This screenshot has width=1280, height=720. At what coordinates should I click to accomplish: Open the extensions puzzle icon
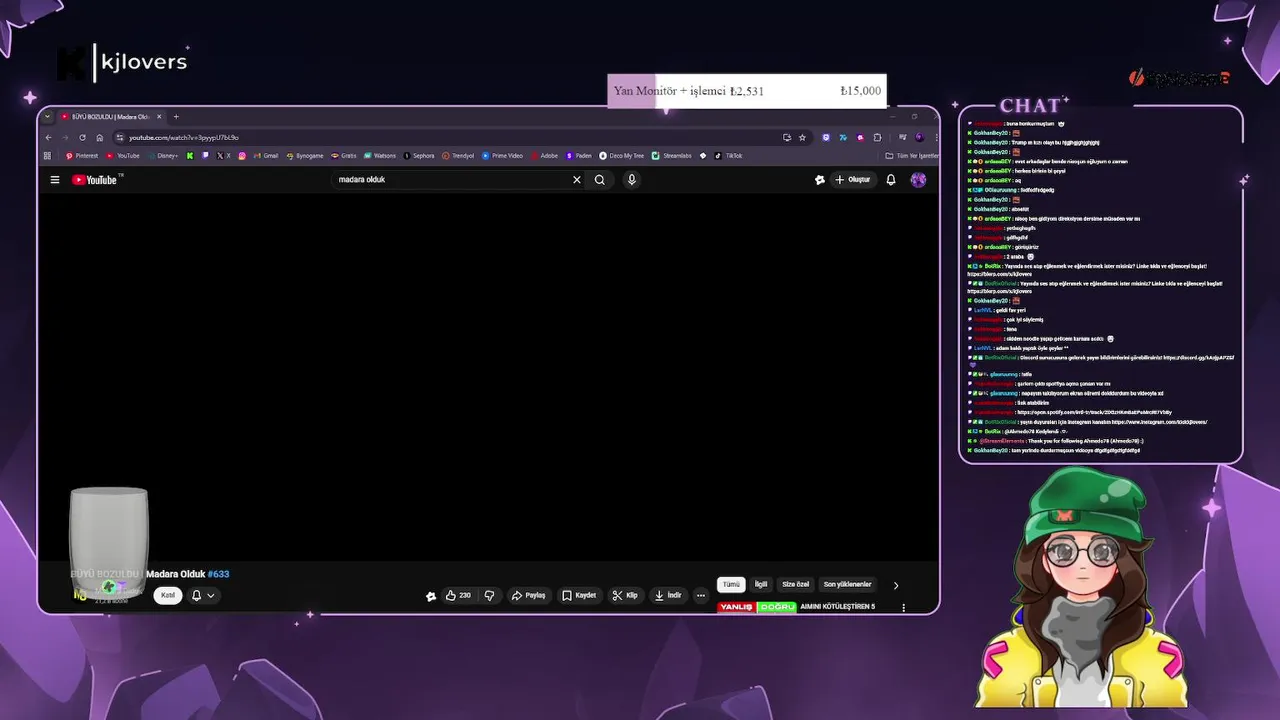877,137
